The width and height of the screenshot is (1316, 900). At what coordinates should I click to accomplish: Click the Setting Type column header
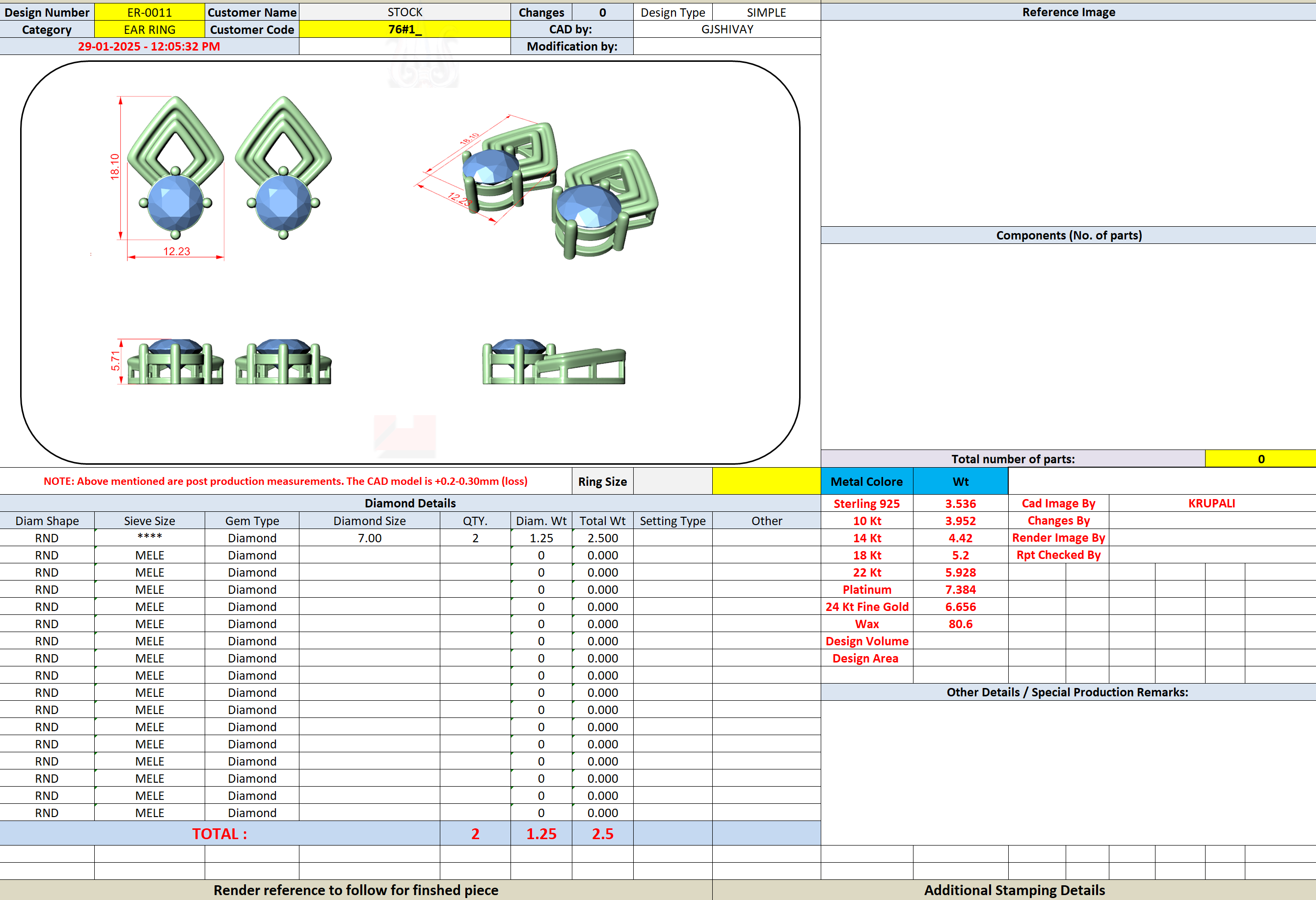pyautogui.click(x=672, y=521)
